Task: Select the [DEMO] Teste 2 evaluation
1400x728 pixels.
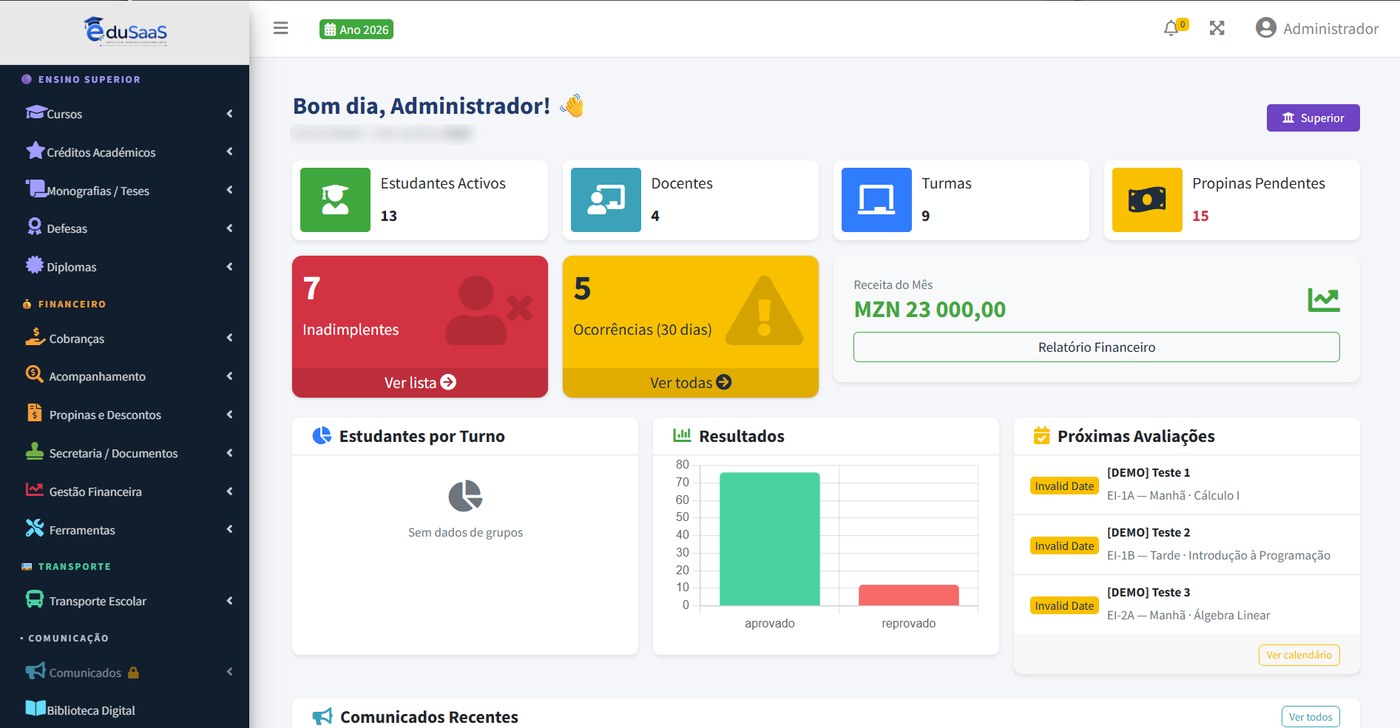Action: pyautogui.click(x=1186, y=544)
